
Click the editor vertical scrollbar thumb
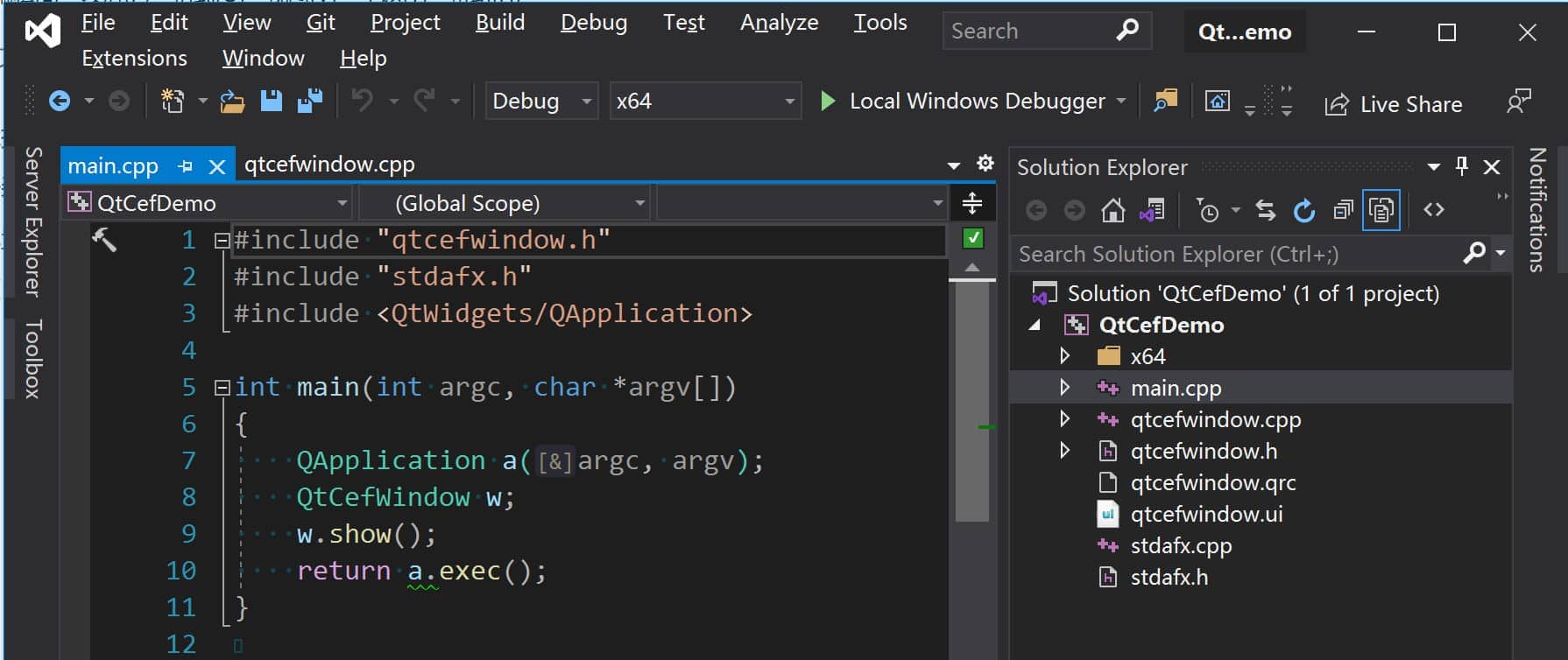(972, 401)
